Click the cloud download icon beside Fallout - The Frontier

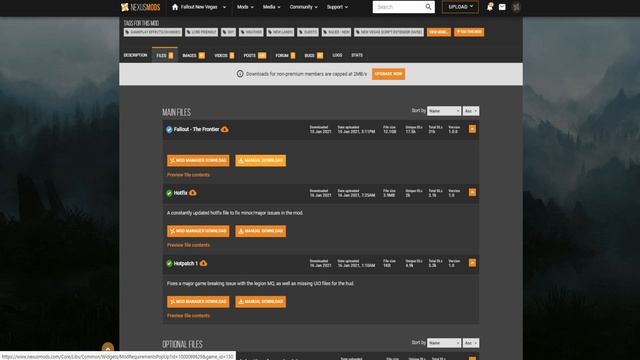pos(224,129)
